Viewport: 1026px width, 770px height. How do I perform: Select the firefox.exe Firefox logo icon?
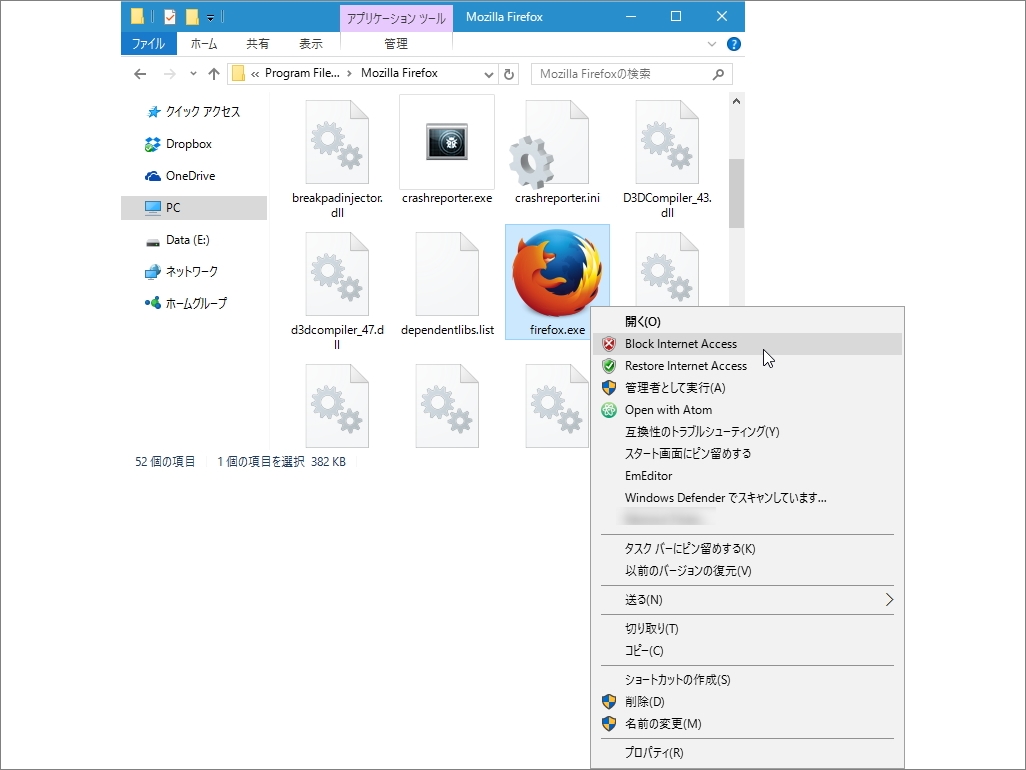[x=557, y=273]
